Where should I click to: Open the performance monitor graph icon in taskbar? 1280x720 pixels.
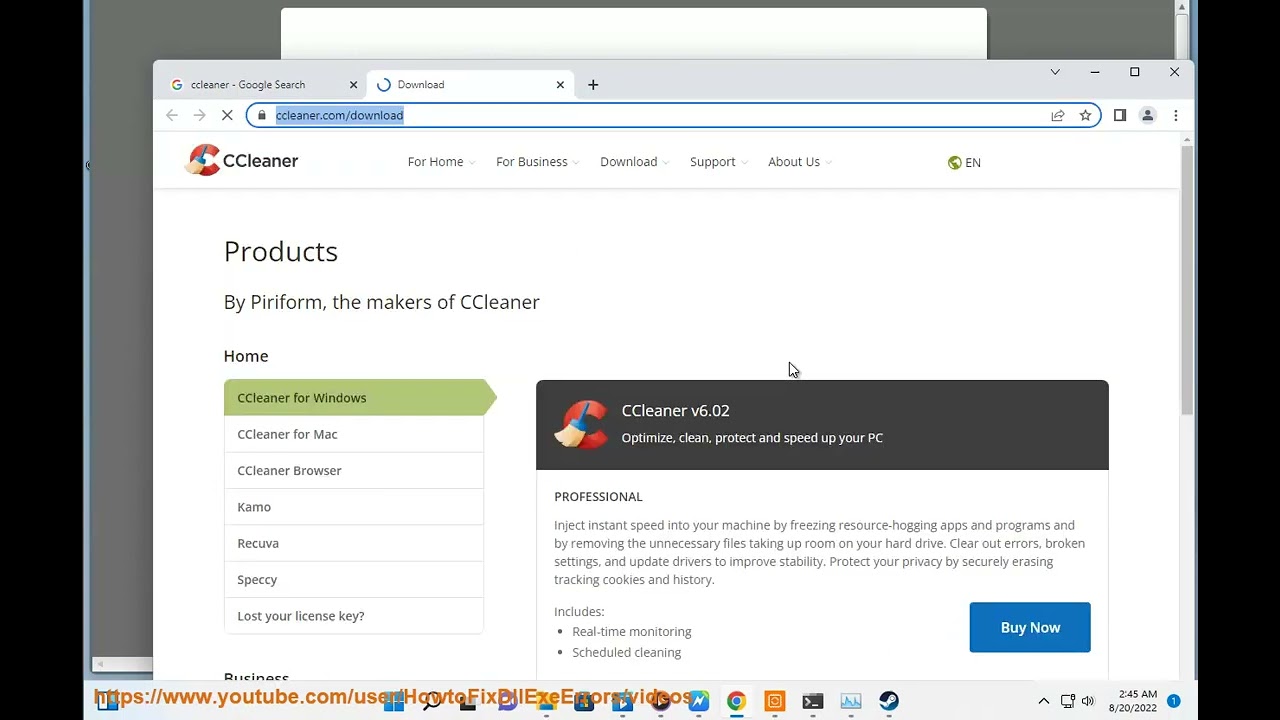(851, 701)
